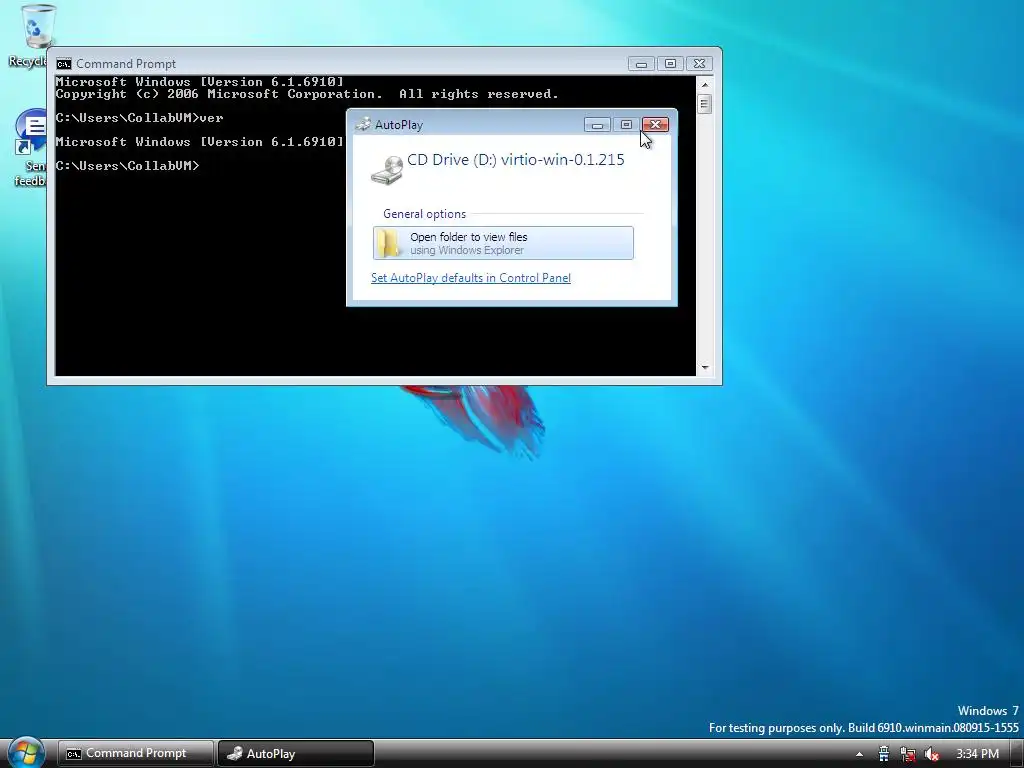Click Command Prompt scrollbar up arrow
The width and height of the screenshot is (1024, 768).
705,84
